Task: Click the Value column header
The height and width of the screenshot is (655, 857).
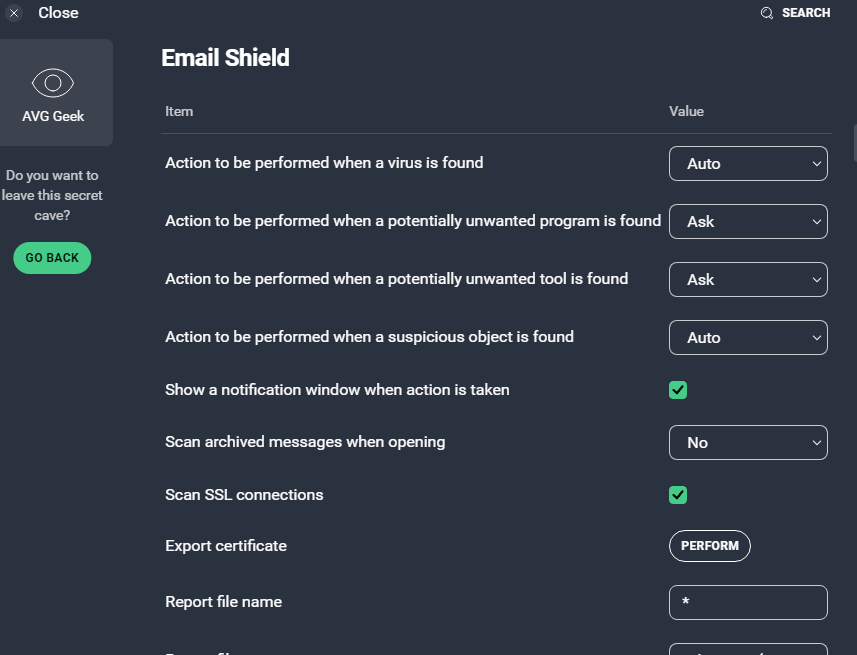Action: [686, 111]
